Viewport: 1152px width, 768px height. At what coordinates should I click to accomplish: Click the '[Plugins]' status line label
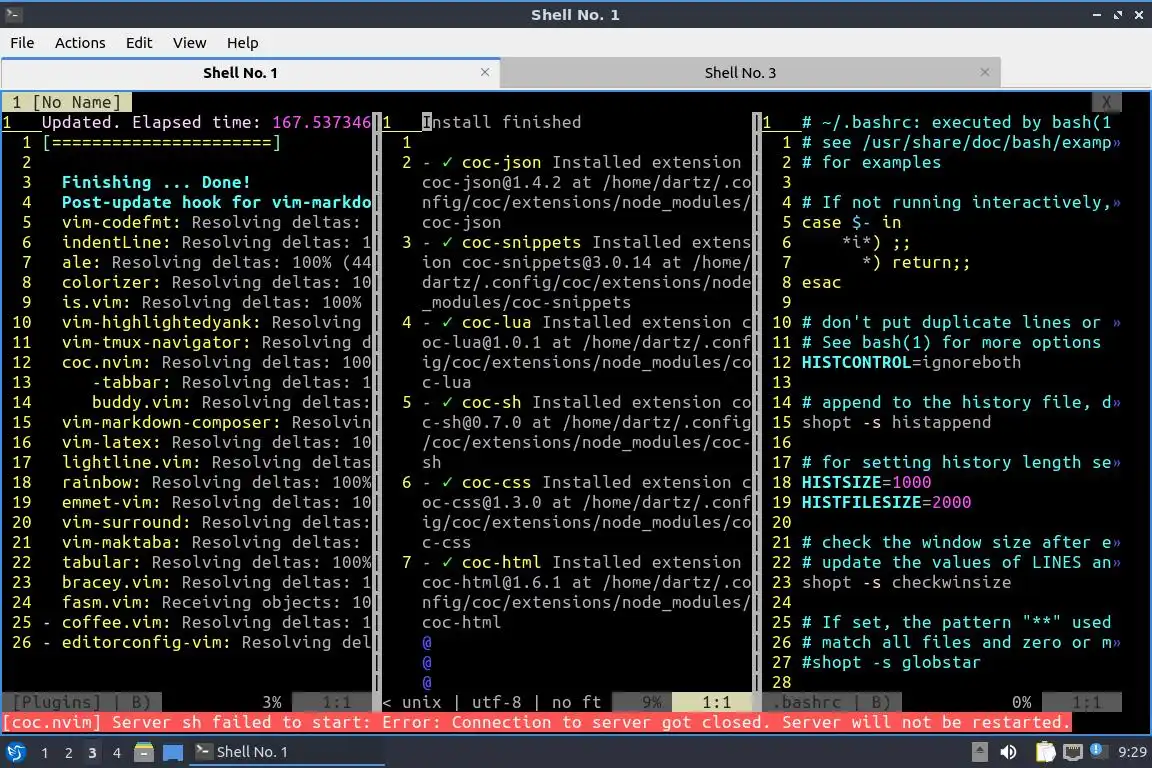pos(56,703)
